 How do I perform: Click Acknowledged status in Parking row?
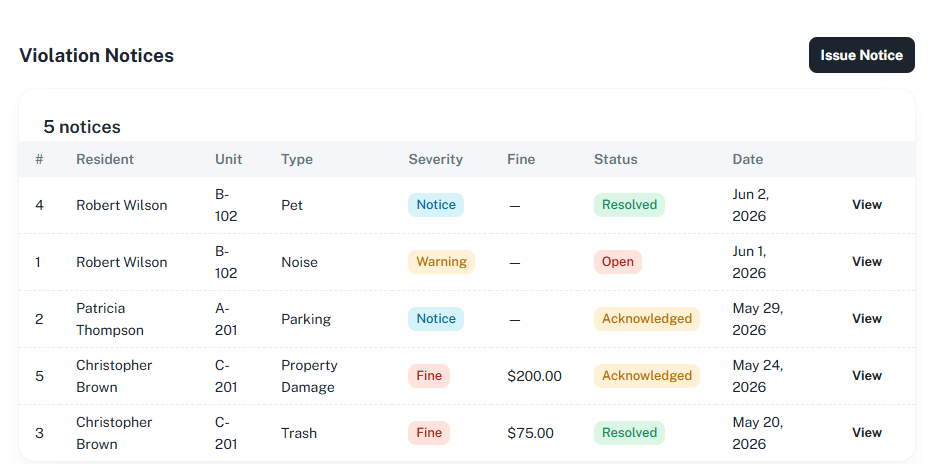pos(647,319)
